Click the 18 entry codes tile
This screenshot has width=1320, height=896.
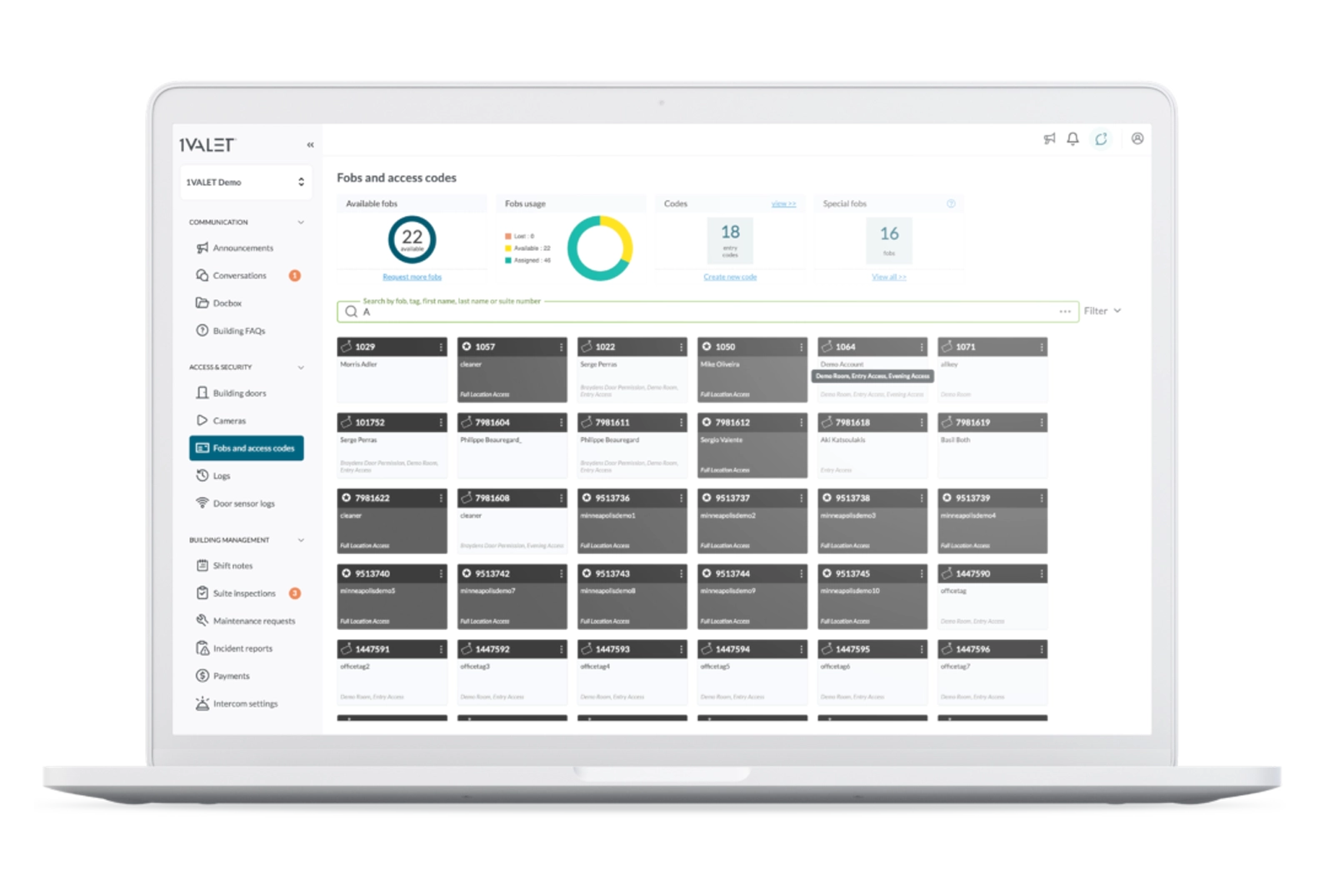(730, 240)
